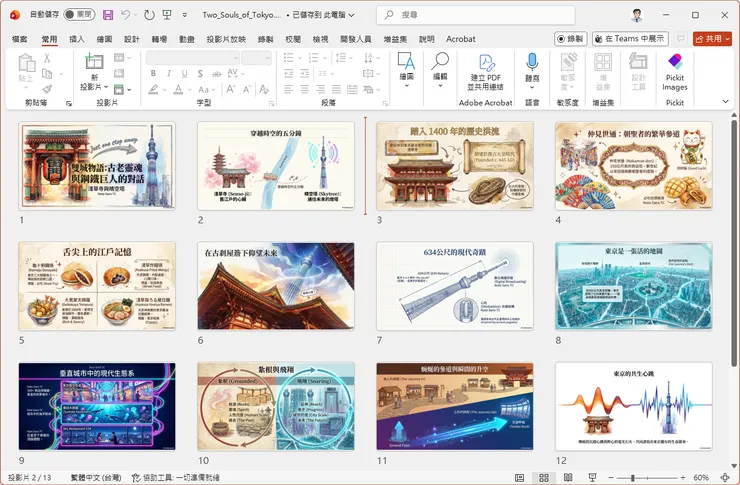Toggle text Shadow formatting
Image resolution: width=740 pixels, height=485 pixels.
click(201, 74)
